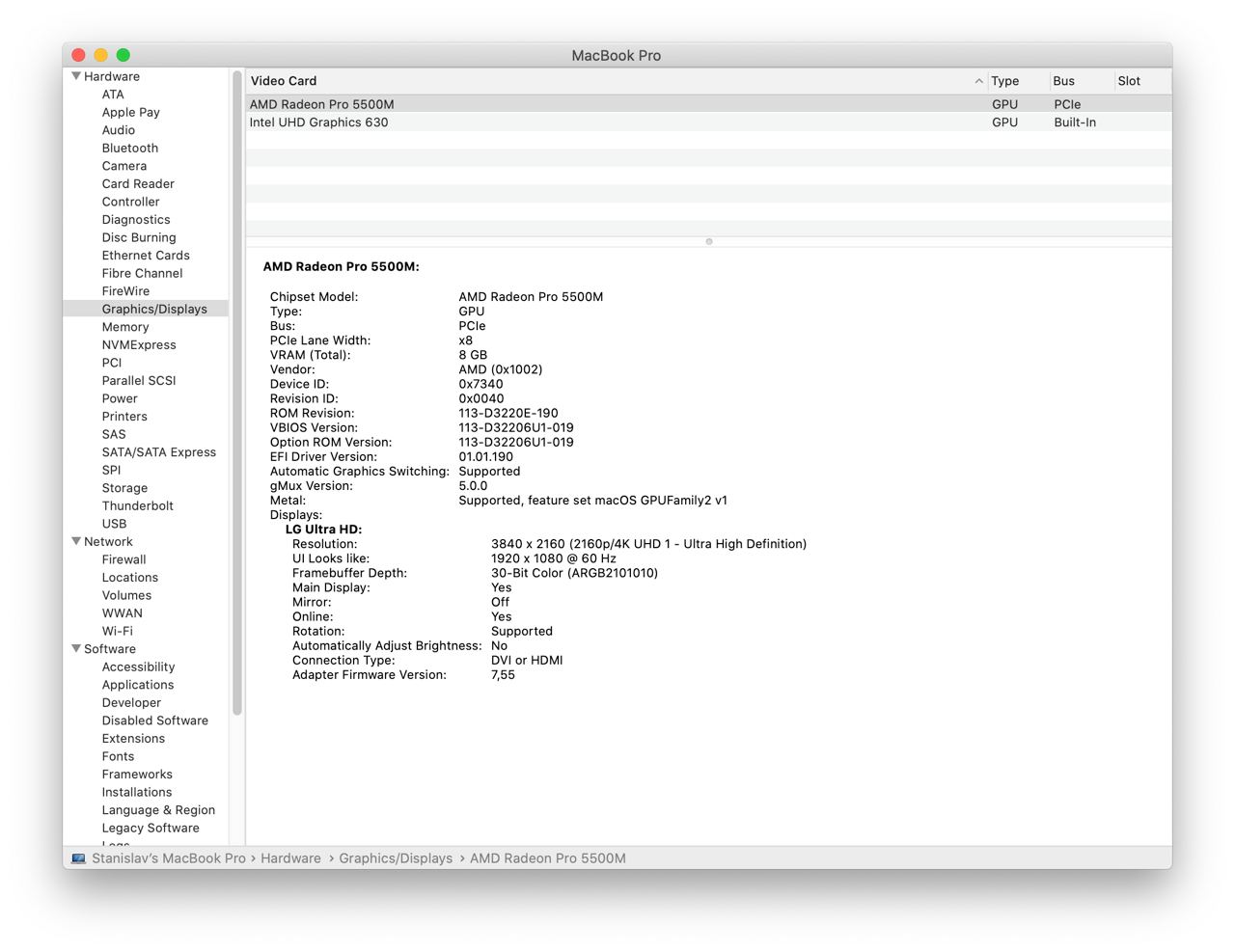
Task: Select Ethernet Cards in the sidebar
Action: pos(146,255)
